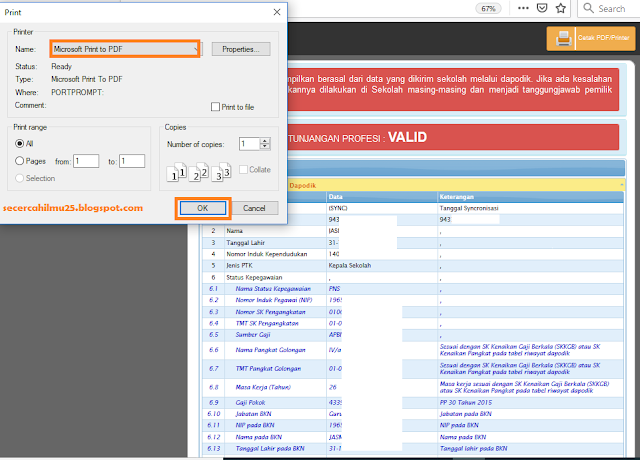
Task: Open printer Properties
Action: (241, 49)
